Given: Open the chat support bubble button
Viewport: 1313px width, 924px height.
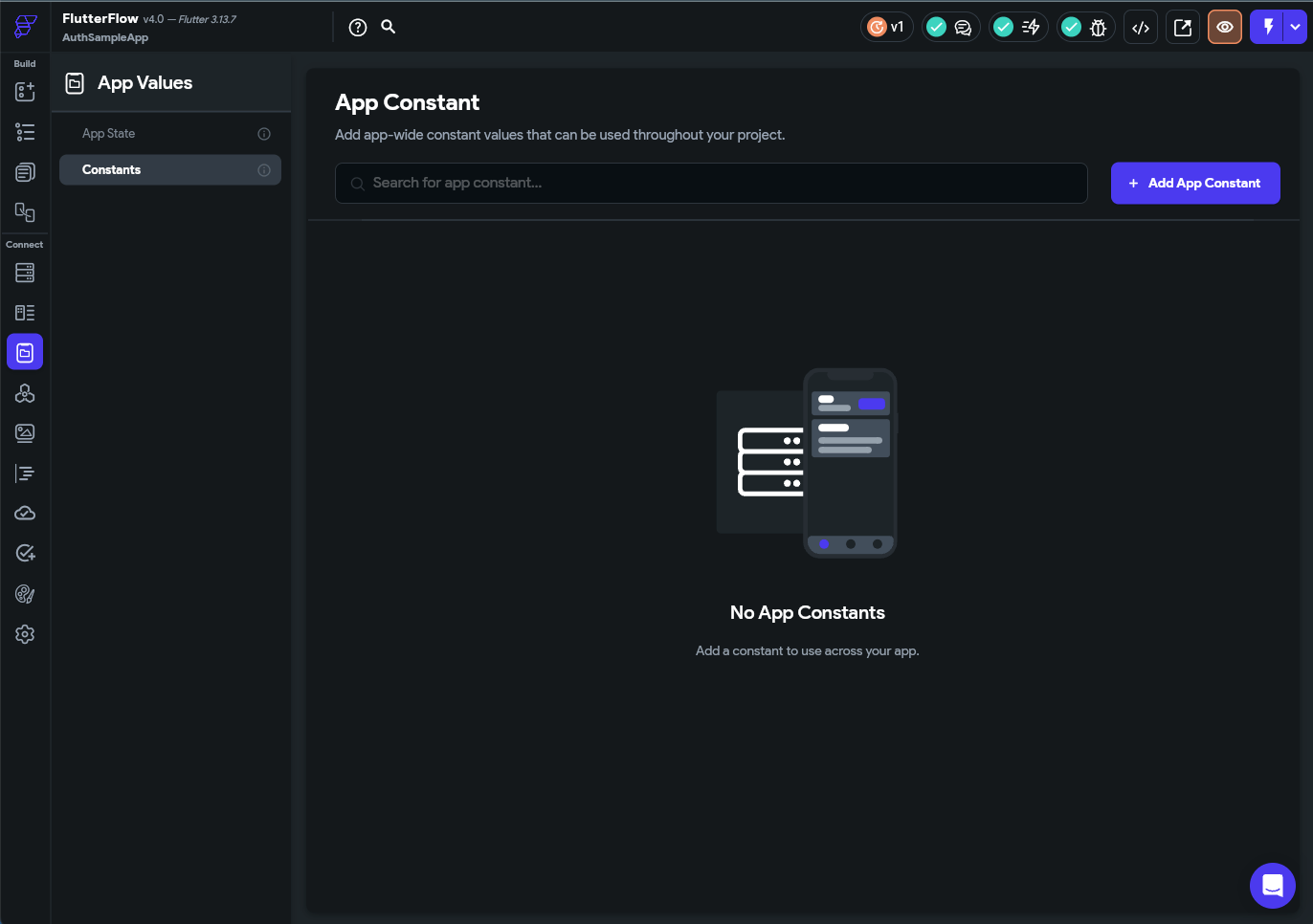Looking at the screenshot, I should pyautogui.click(x=1273, y=886).
